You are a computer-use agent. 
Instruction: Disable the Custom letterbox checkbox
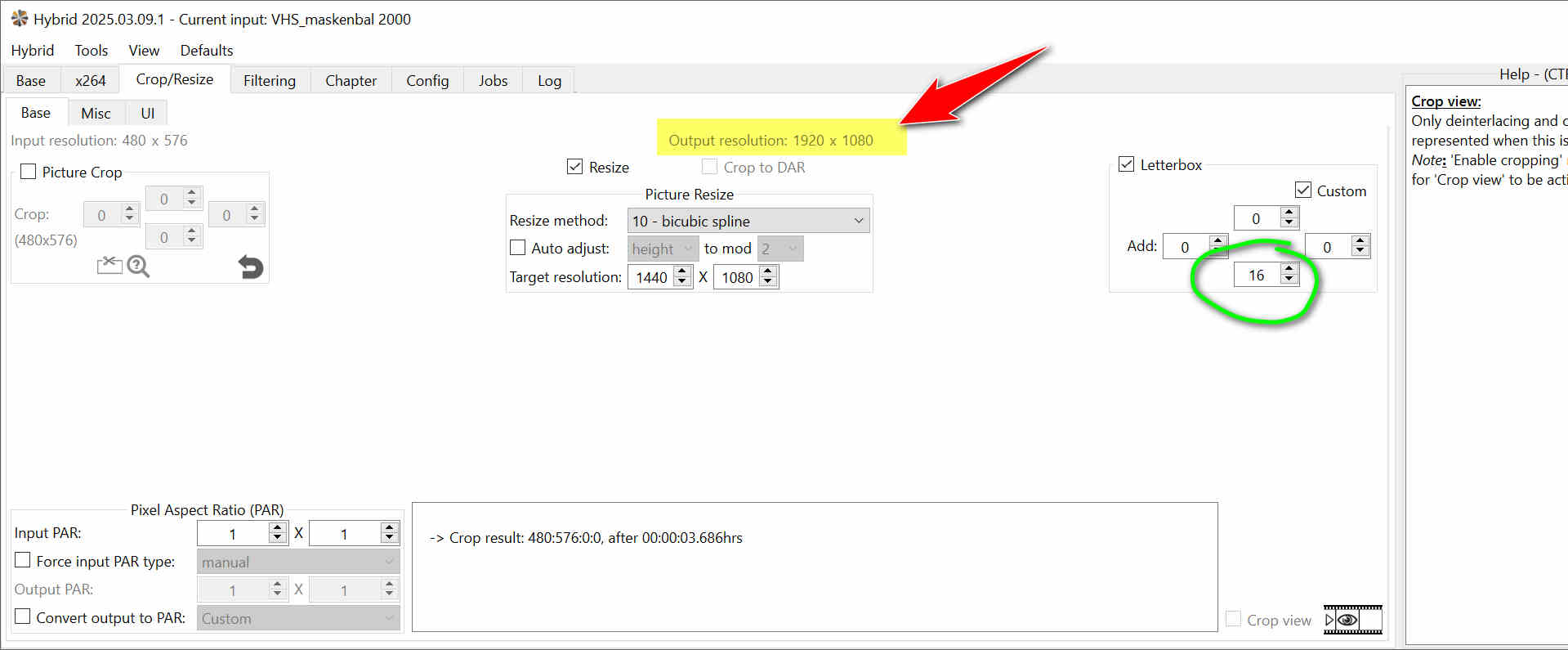pos(1303,191)
